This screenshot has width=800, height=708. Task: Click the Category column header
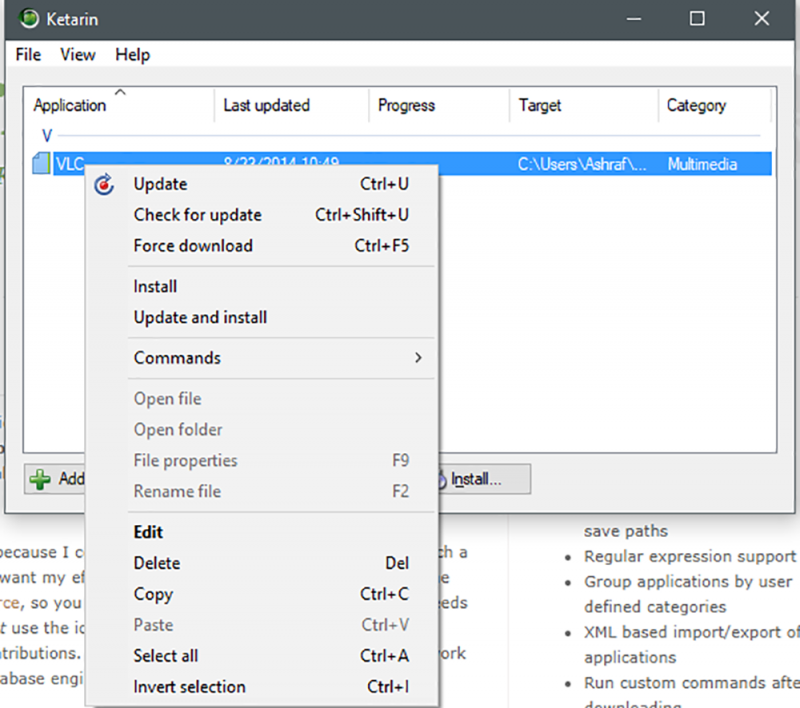click(x=696, y=105)
